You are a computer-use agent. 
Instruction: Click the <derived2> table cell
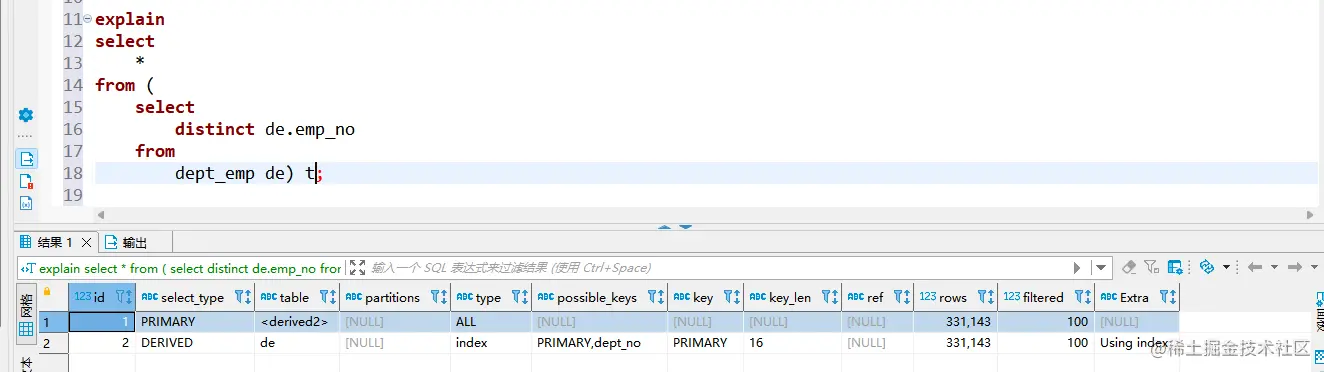(x=298, y=322)
